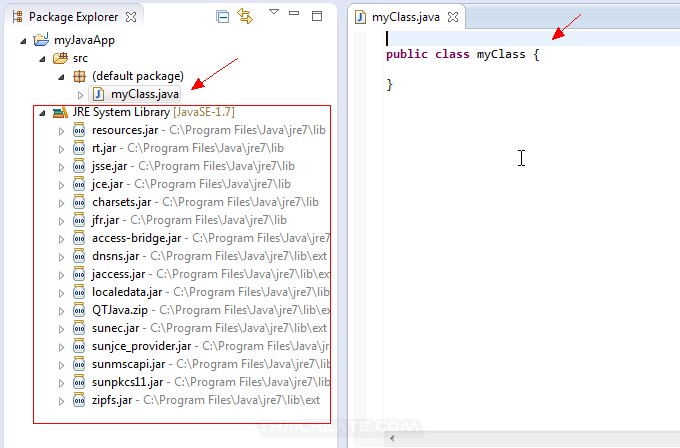Click the resources.jar jar icon
Screen dimensions: 680x448
(79, 130)
